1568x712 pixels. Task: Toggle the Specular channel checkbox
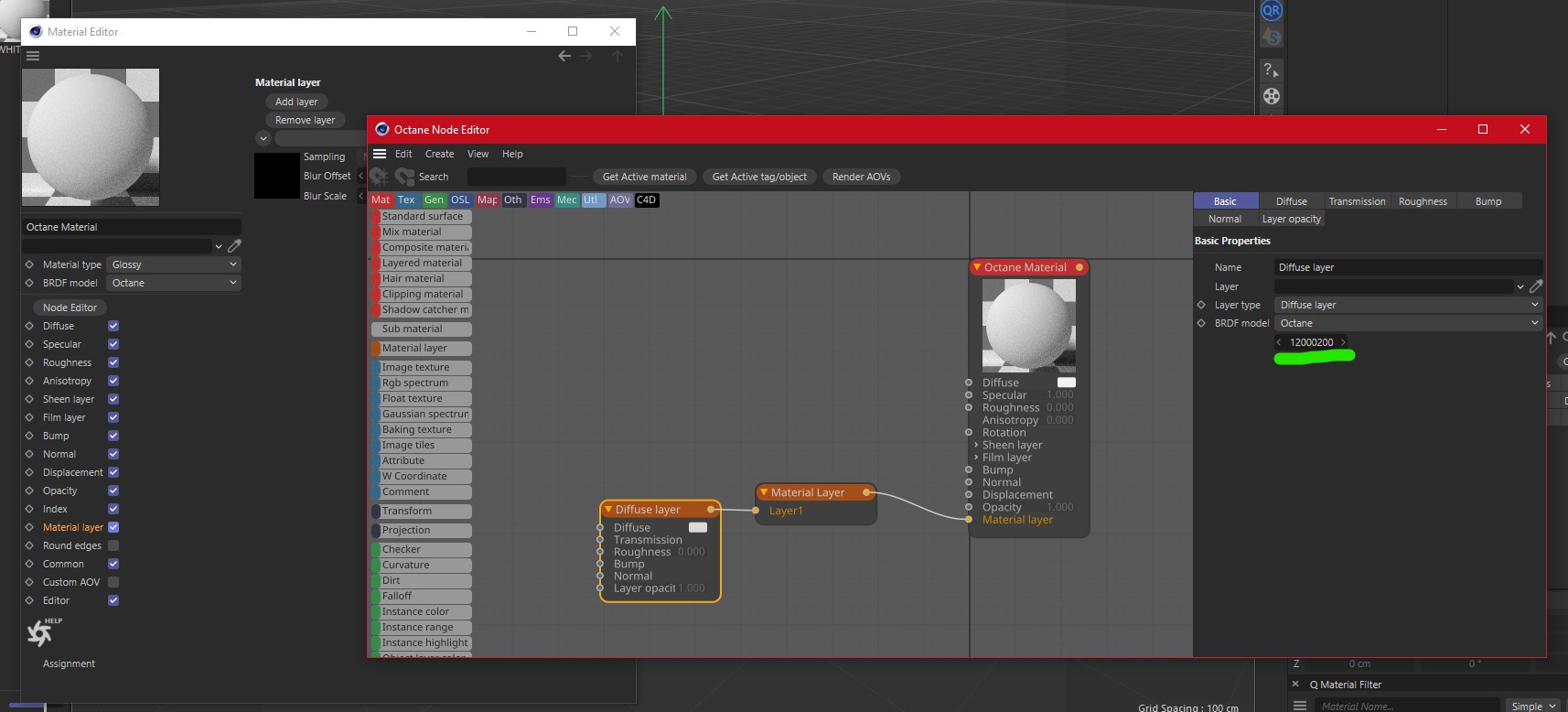click(113, 344)
